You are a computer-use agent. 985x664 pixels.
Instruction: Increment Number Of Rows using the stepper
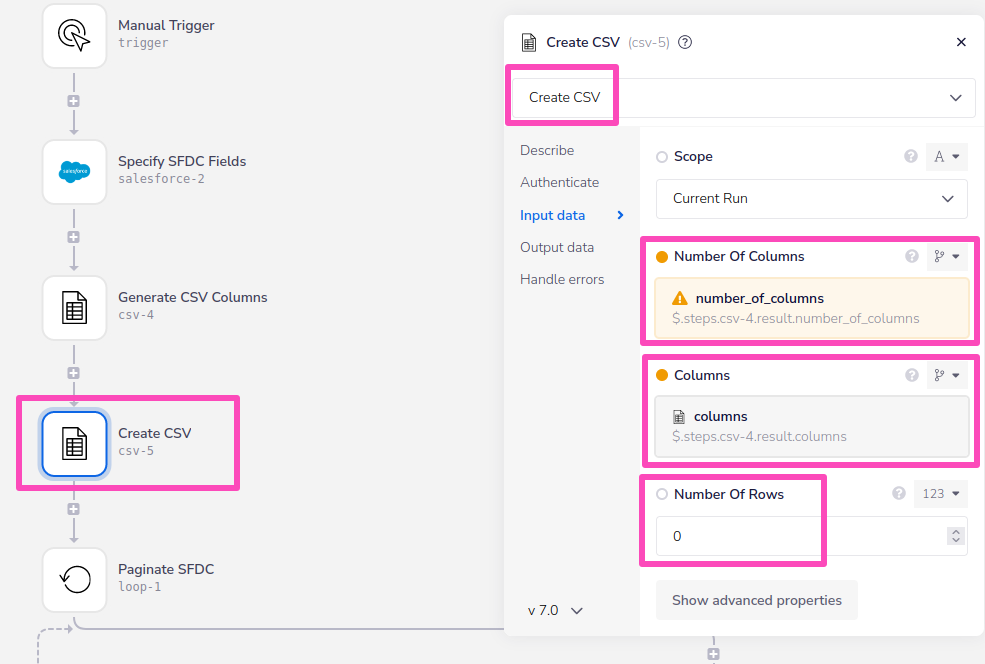pyautogui.click(x=956, y=531)
